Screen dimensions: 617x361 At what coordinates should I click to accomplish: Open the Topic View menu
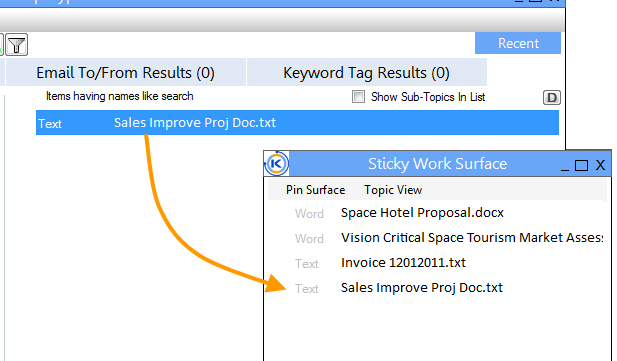(393, 190)
